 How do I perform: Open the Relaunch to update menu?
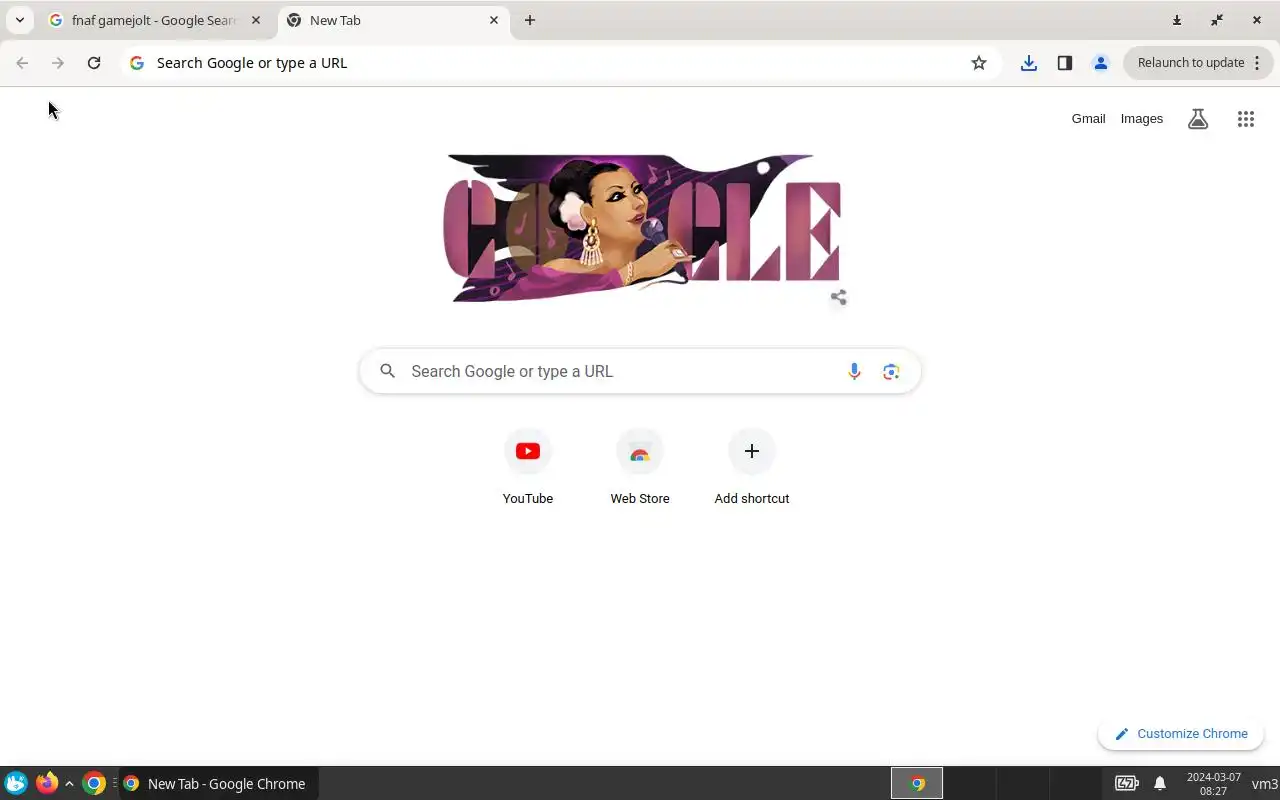coord(1199,63)
